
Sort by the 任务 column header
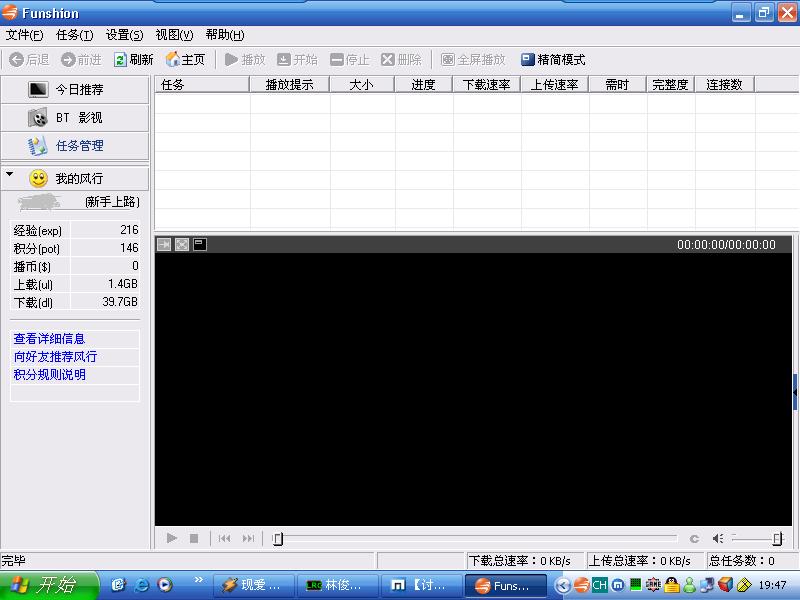pos(202,85)
